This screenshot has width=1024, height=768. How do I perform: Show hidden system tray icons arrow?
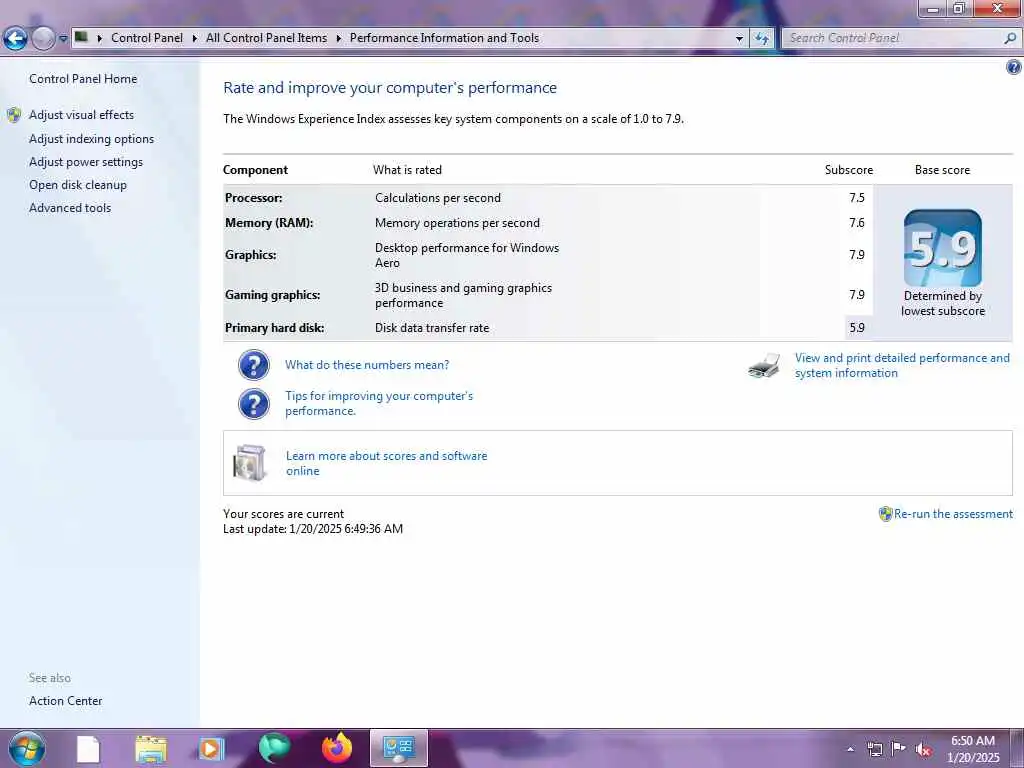tap(850, 749)
